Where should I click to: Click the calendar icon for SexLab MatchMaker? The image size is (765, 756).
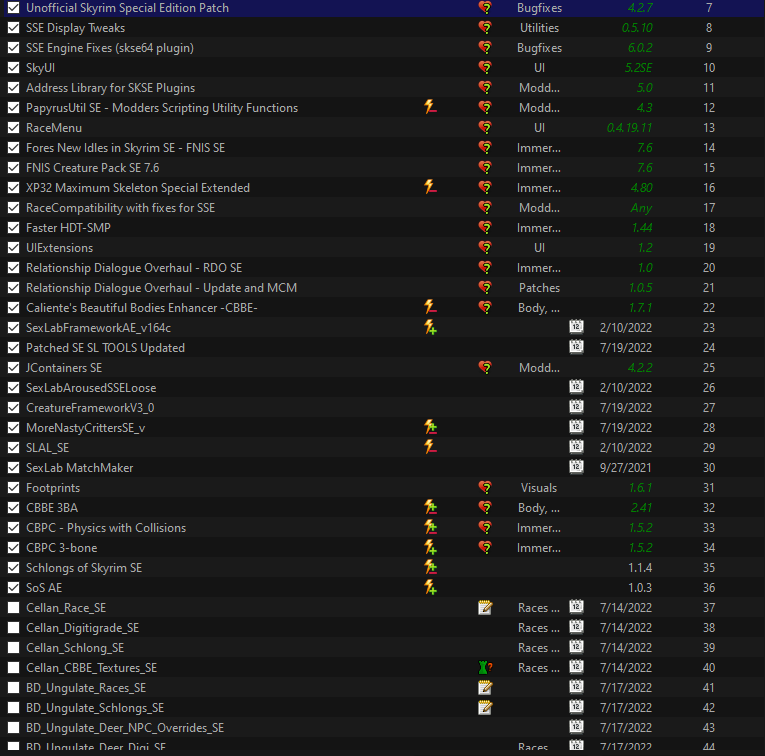point(576,466)
